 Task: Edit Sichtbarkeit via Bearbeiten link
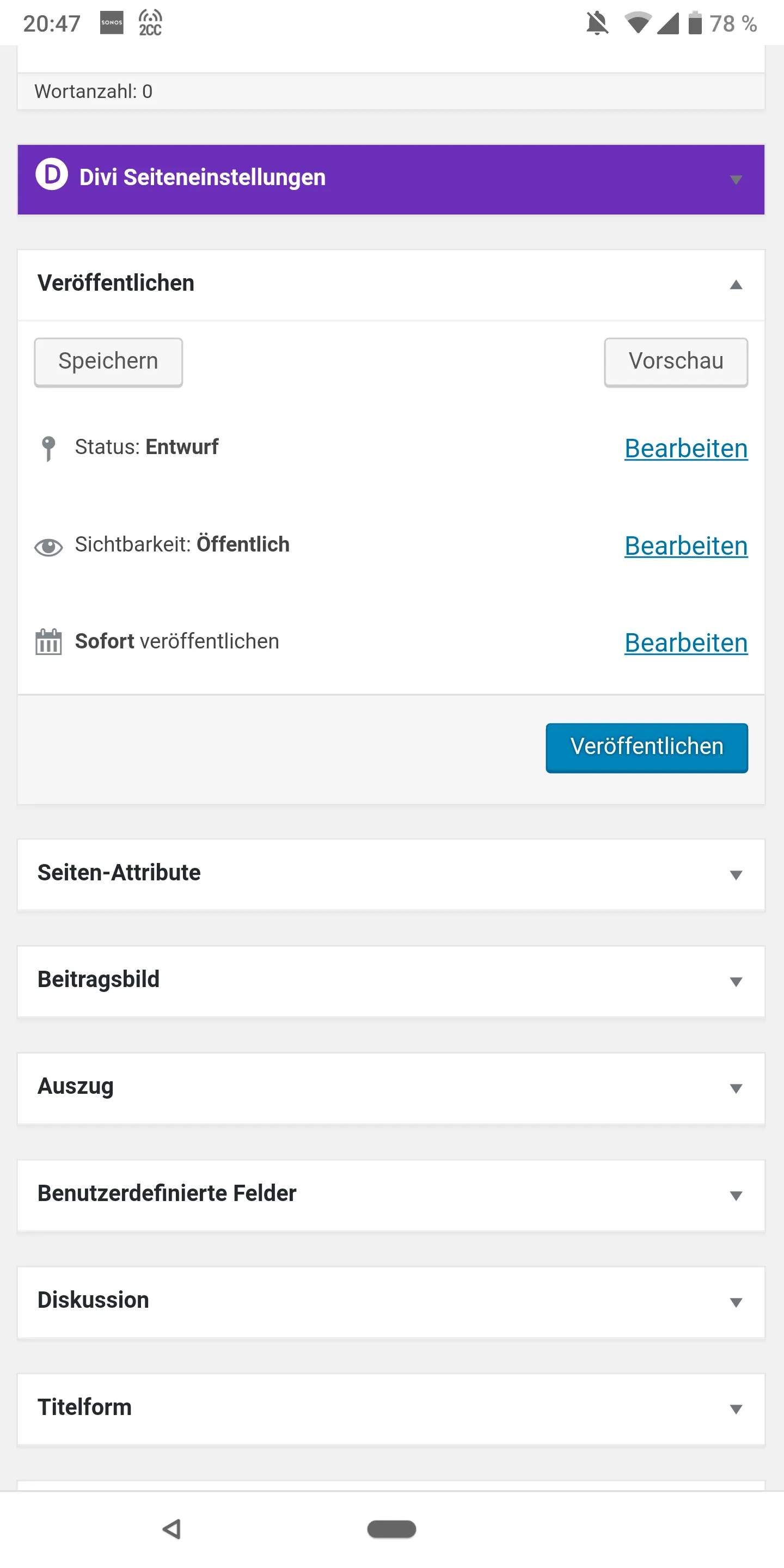click(686, 546)
